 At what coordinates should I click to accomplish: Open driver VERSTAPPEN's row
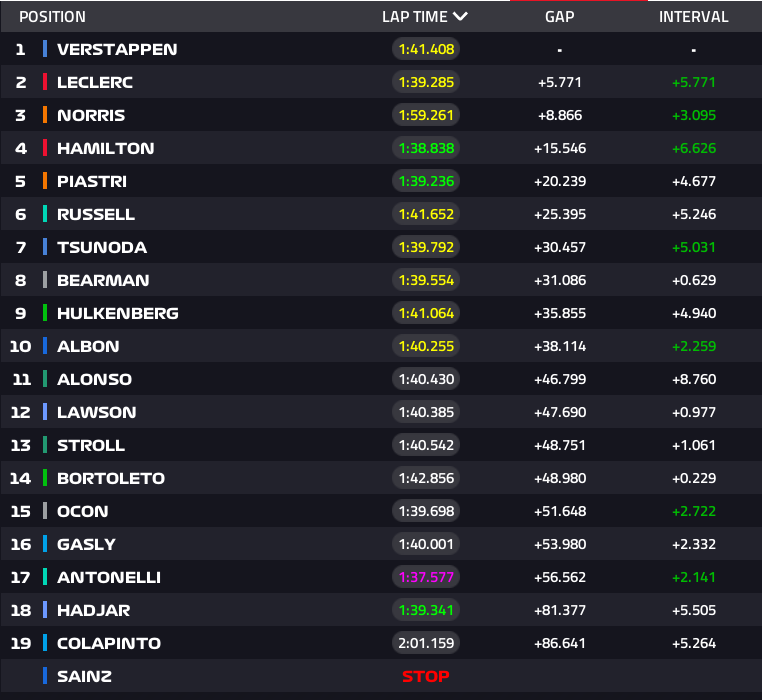coord(381,49)
